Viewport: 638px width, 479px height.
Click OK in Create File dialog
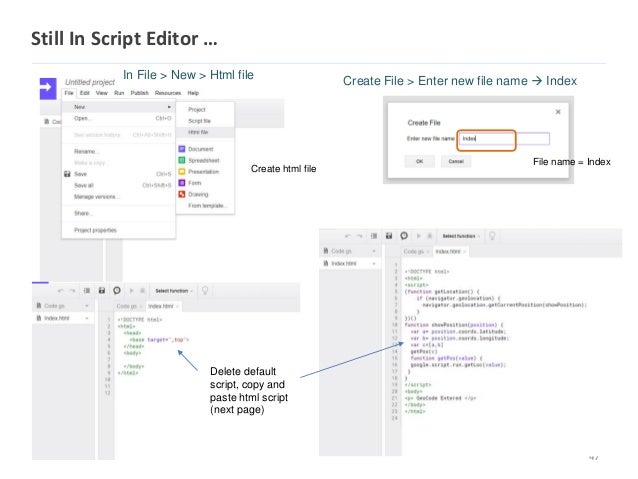420,162
